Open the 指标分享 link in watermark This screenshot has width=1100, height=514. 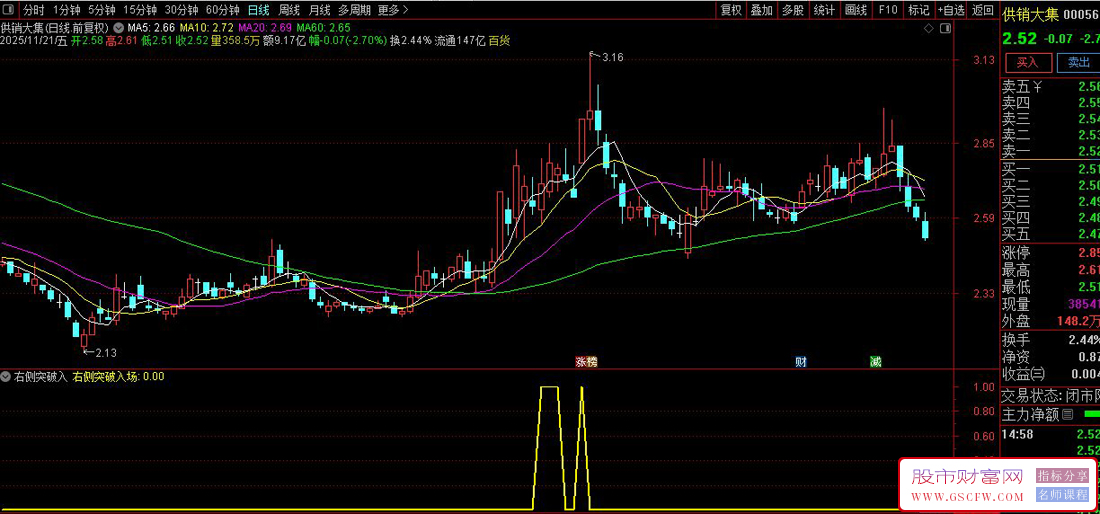tap(1062, 475)
